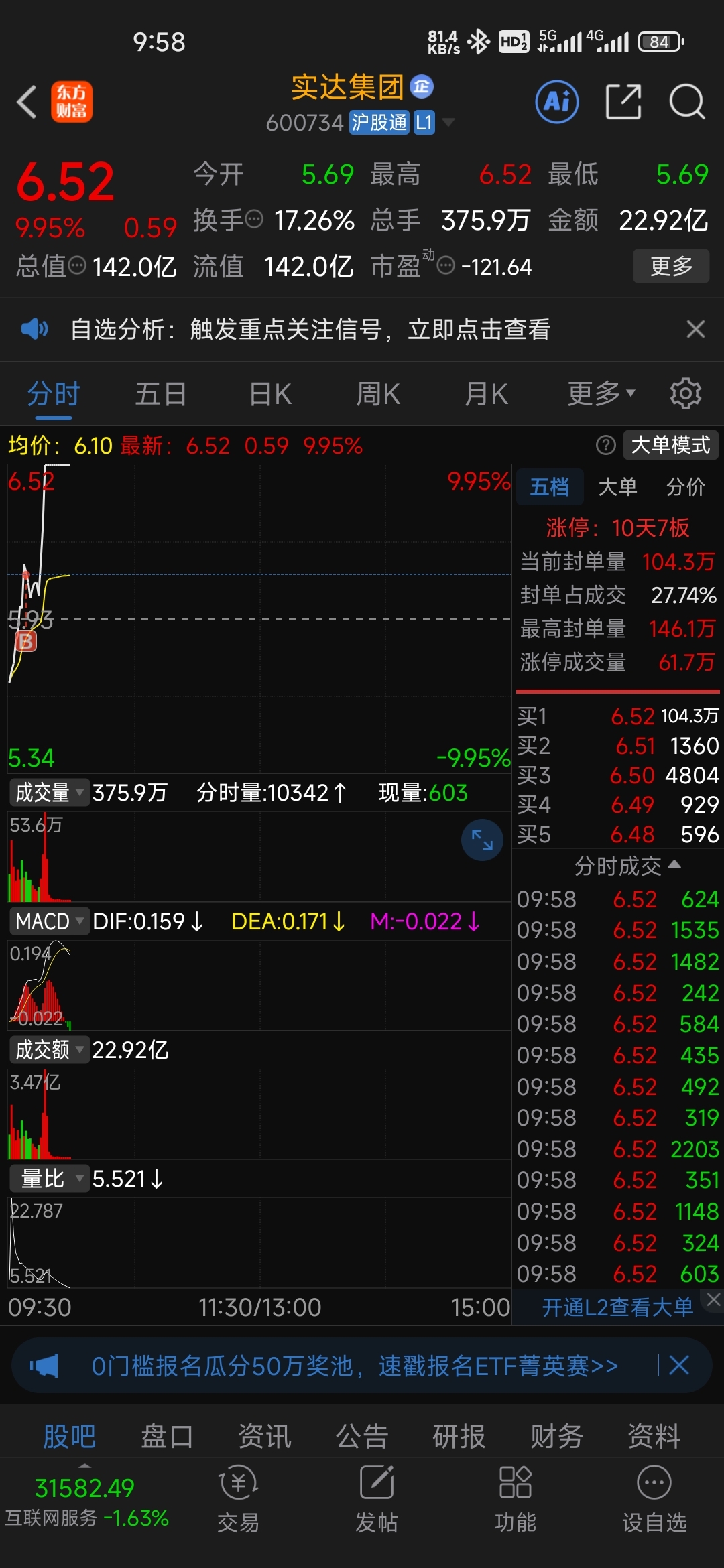The height and width of the screenshot is (1568, 724).
Task: Tap 开通L2查看大单 link
Action: point(617,1307)
